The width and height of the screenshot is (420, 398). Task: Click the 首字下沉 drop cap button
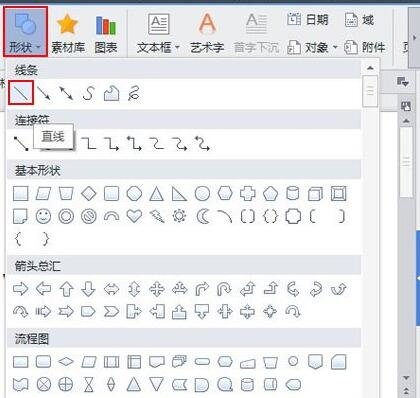pos(256,33)
